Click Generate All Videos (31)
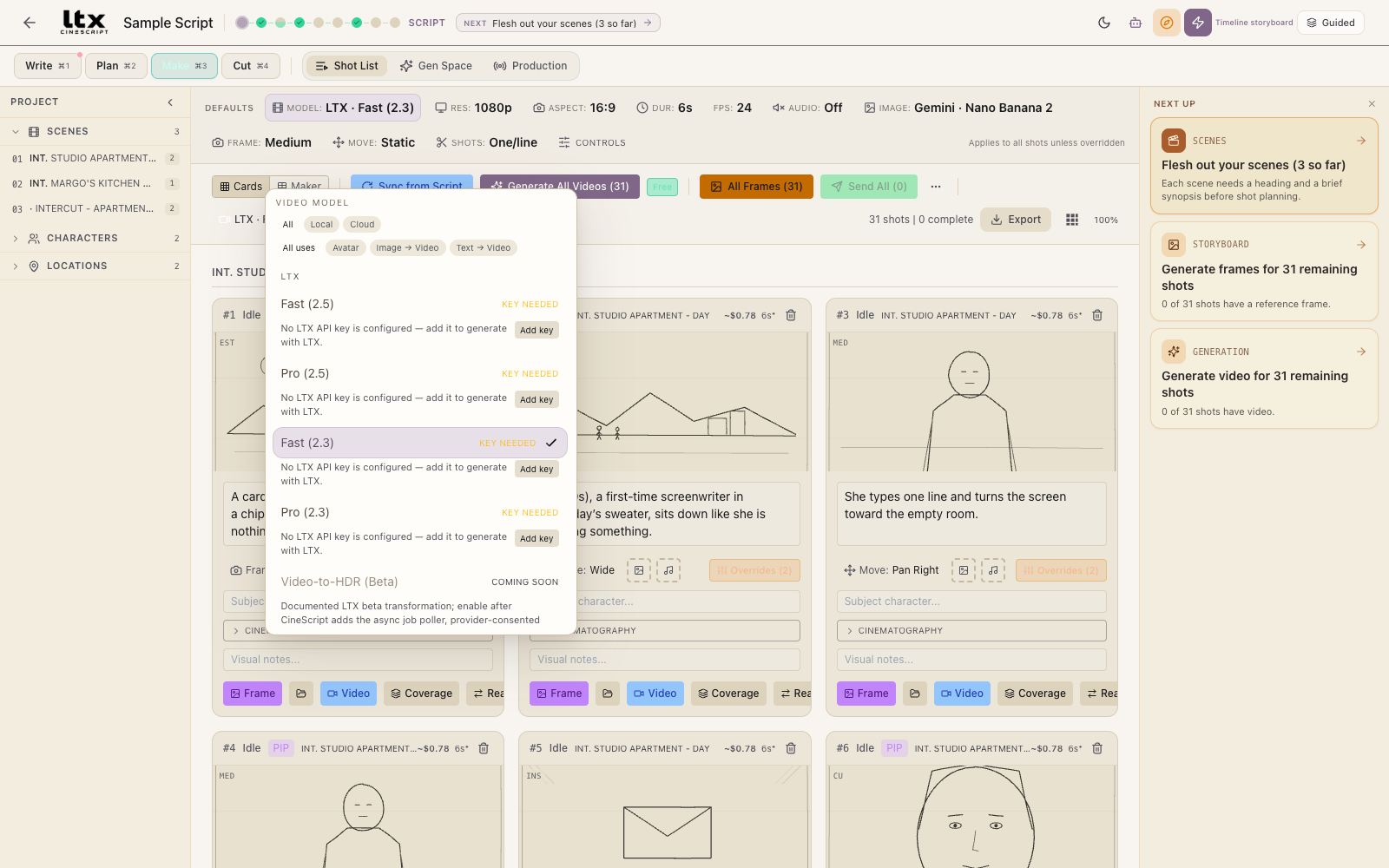This screenshot has width=1389, height=868. [560, 187]
